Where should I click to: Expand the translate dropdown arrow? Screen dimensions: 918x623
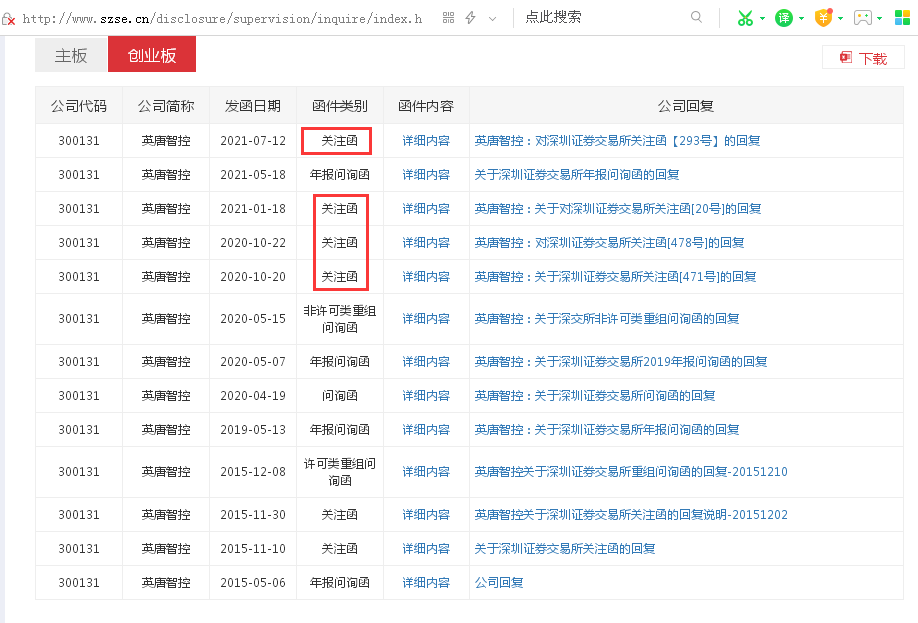coord(801,19)
